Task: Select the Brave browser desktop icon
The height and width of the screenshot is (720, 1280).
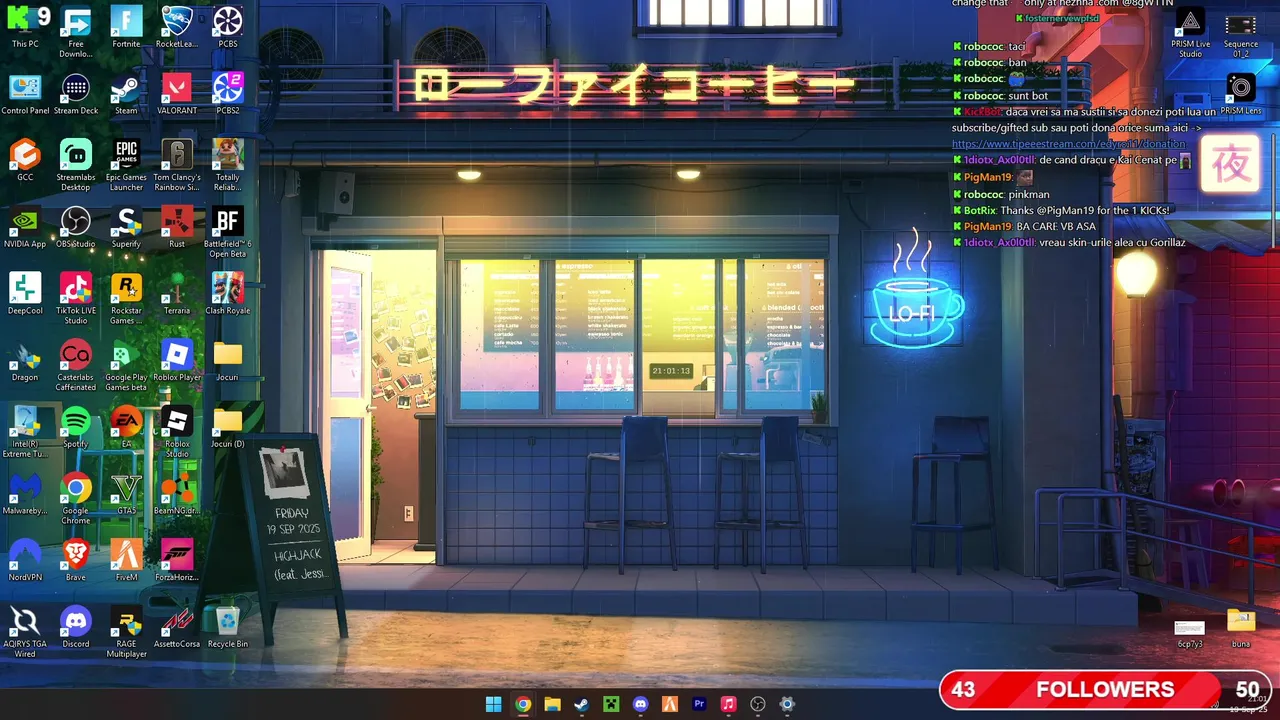Action: coord(76,562)
